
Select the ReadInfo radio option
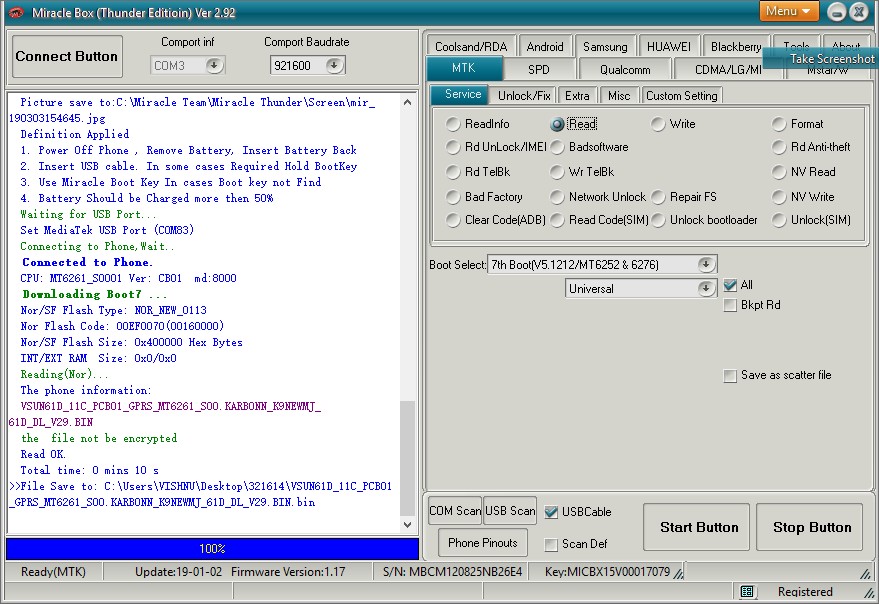(478, 124)
